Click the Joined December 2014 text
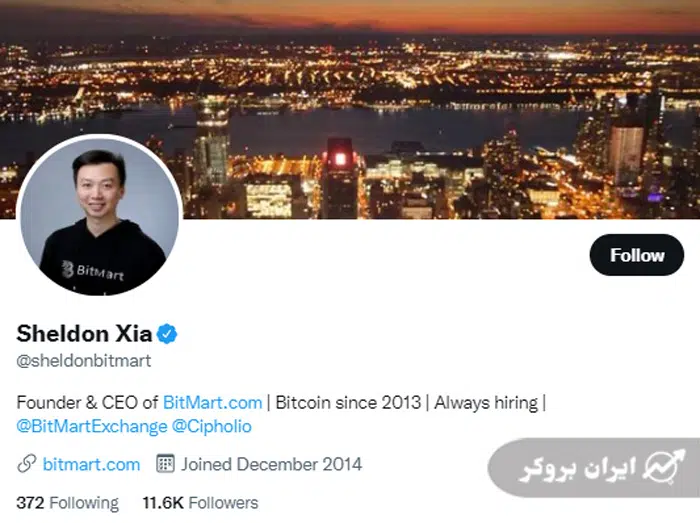The image size is (700, 523). coord(271,464)
